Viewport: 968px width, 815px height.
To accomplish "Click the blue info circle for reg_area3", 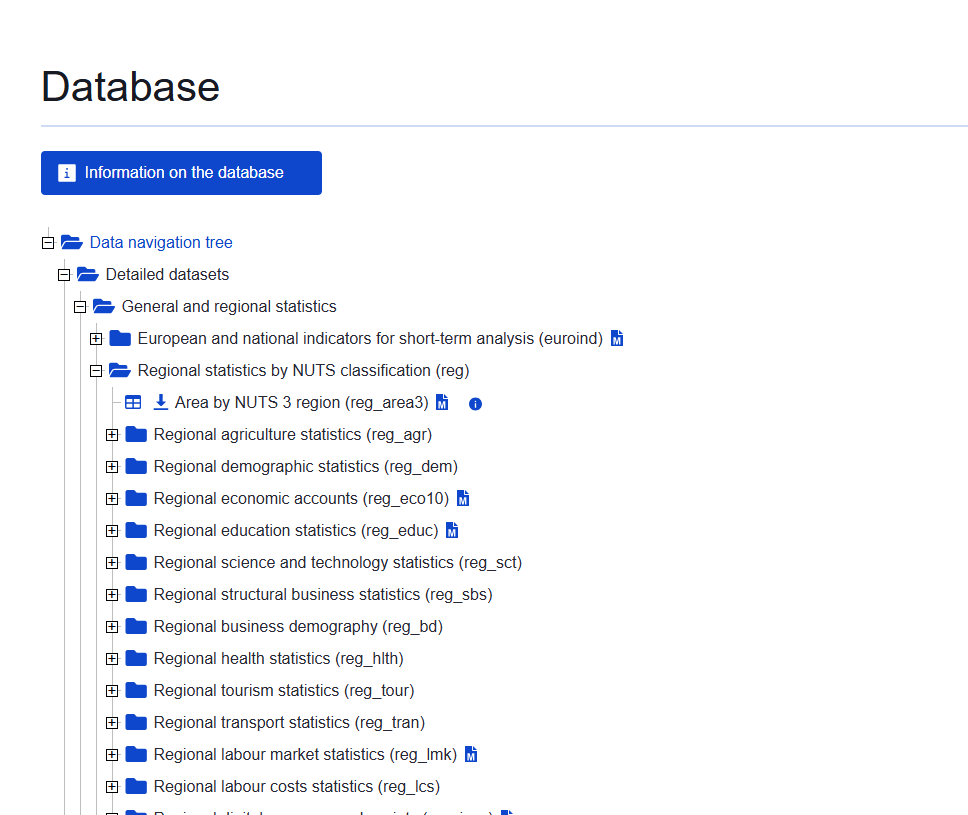I will [x=475, y=404].
